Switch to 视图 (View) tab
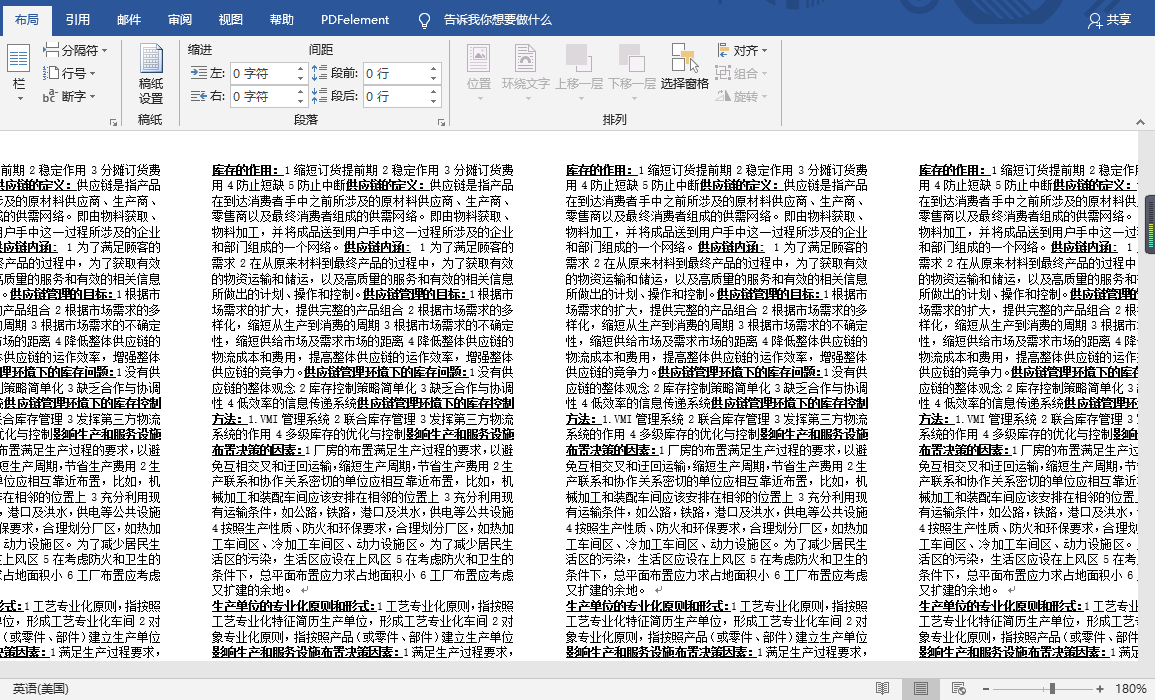Viewport: 1155px width, 700px height. tap(231, 19)
